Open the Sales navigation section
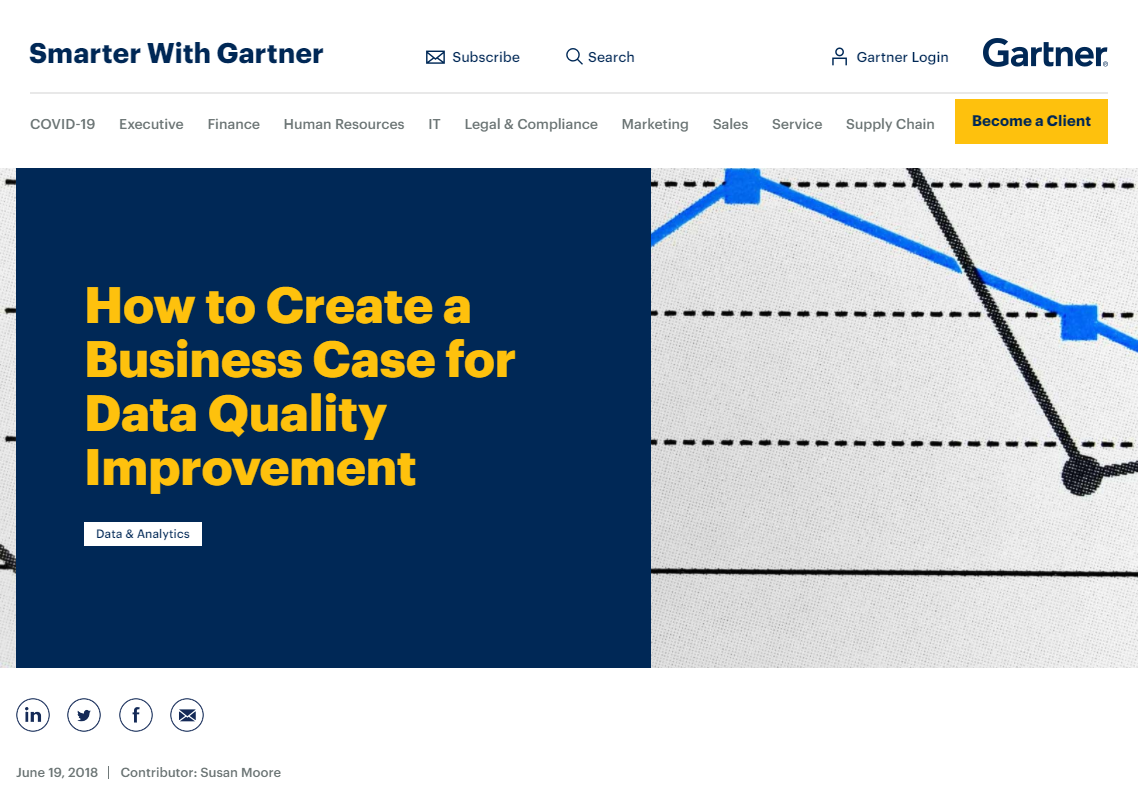Viewport: 1138px width, 800px height. [x=730, y=124]
